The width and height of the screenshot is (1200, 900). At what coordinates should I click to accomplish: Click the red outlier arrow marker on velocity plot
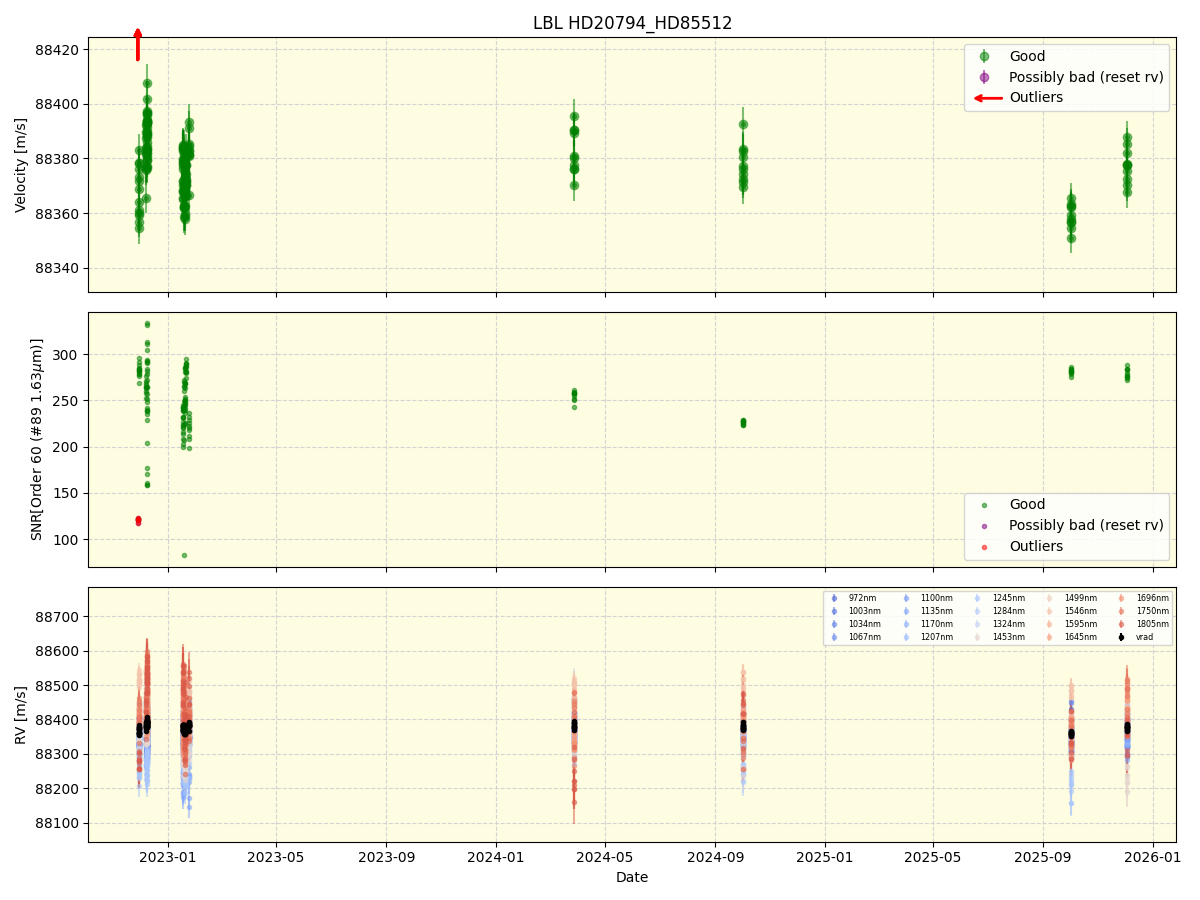click(x=138, y=44)
